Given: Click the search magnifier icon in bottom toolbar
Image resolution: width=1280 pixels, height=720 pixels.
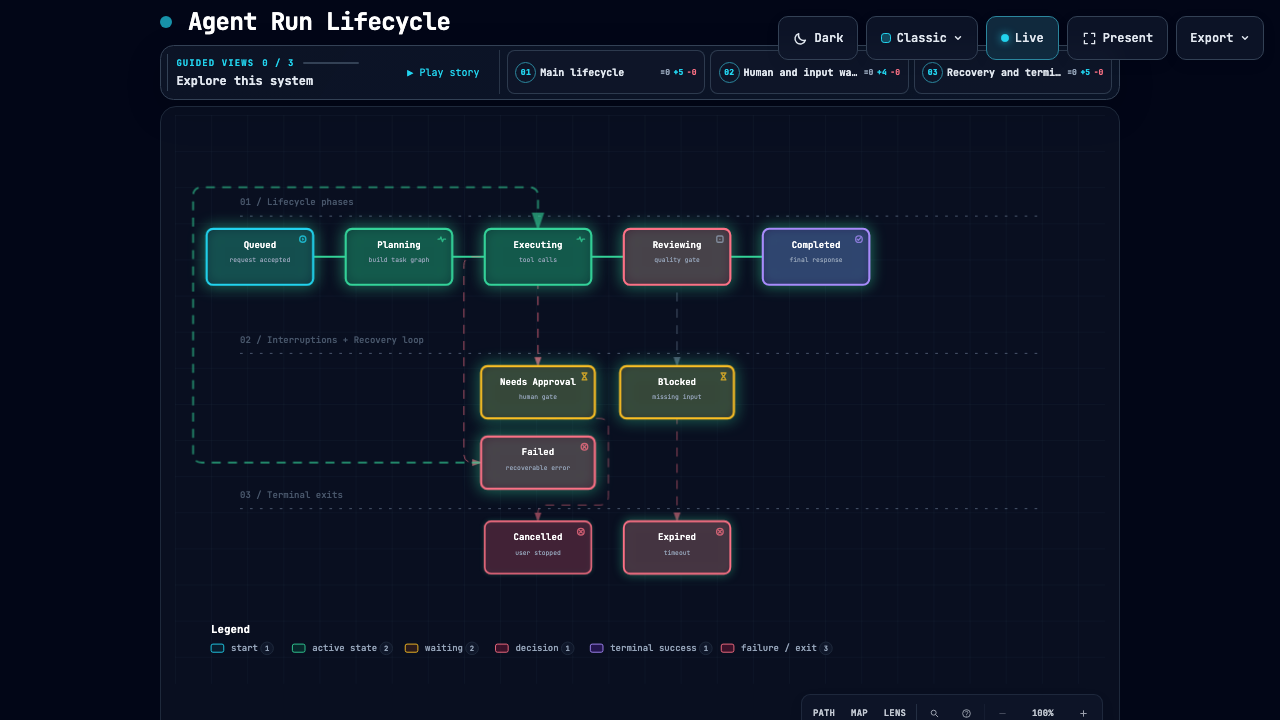Looking at the screenshot, I should click(934, 713).
